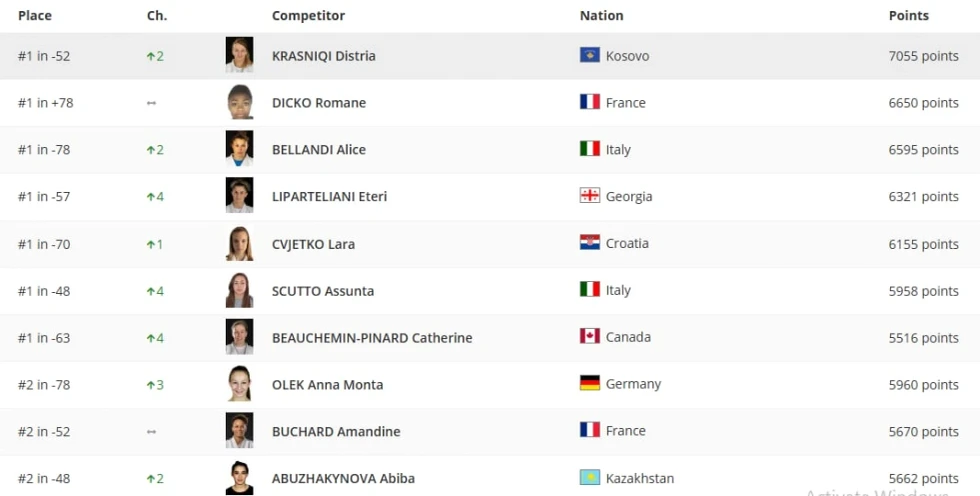The height and width of the screenshot is (496, 980).
Task: Click the Croatia flag icon
Action: pyautogui.click(x=589, y=242)
